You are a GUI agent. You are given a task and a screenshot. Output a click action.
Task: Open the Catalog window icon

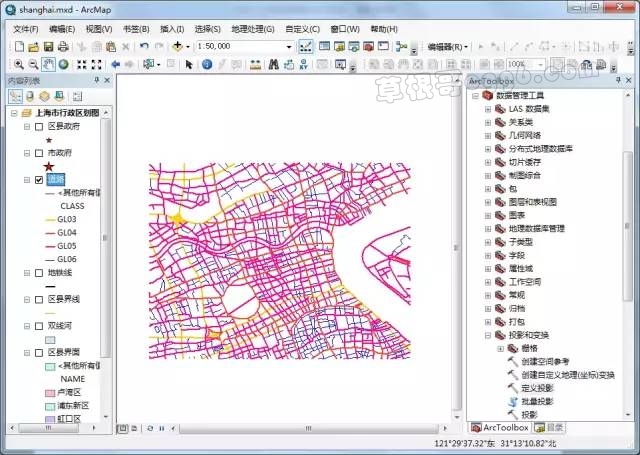click(x=339, y=47)
